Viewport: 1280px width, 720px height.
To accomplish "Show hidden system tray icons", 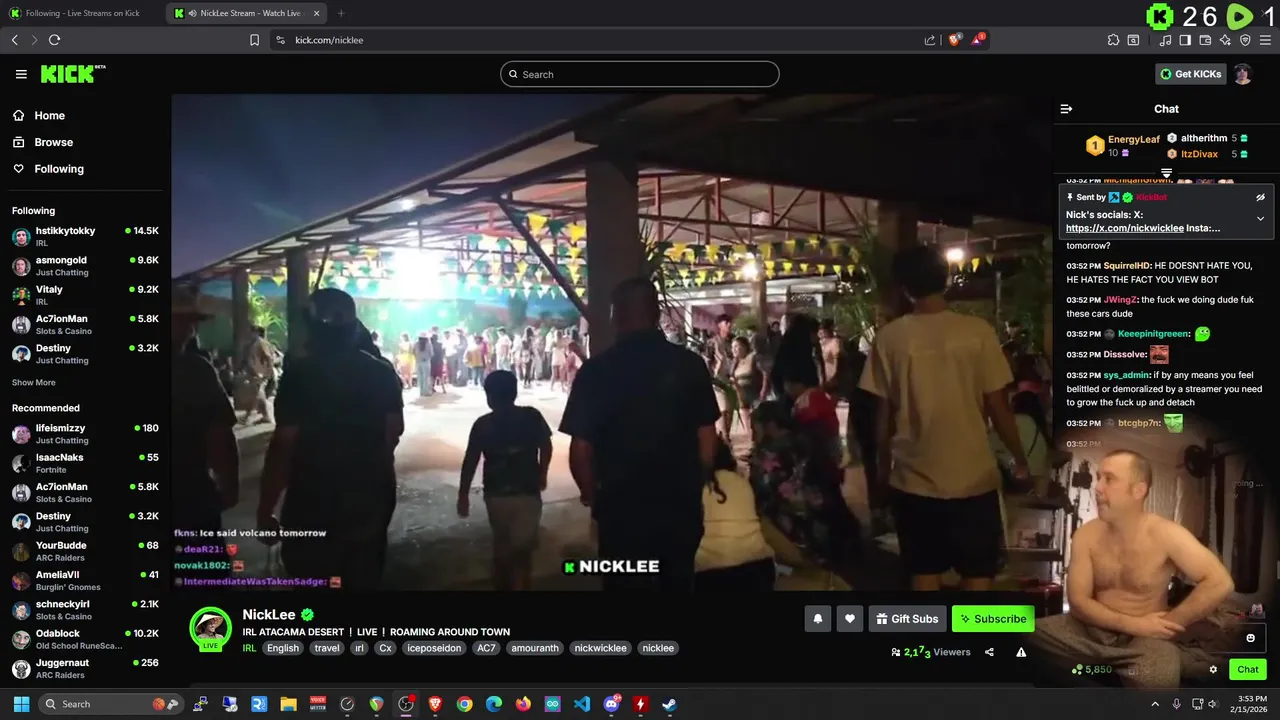I will (1155, 704).
